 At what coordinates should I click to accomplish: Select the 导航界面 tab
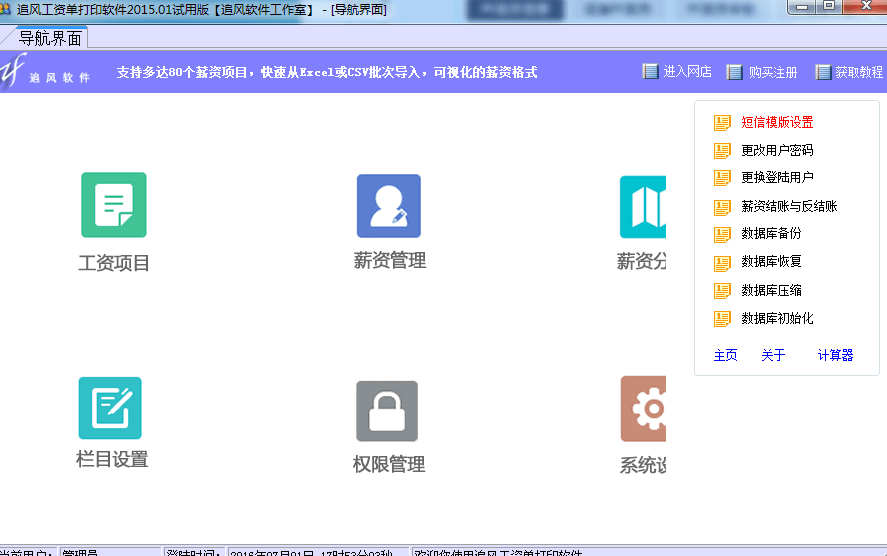click(x=50, y=38)
